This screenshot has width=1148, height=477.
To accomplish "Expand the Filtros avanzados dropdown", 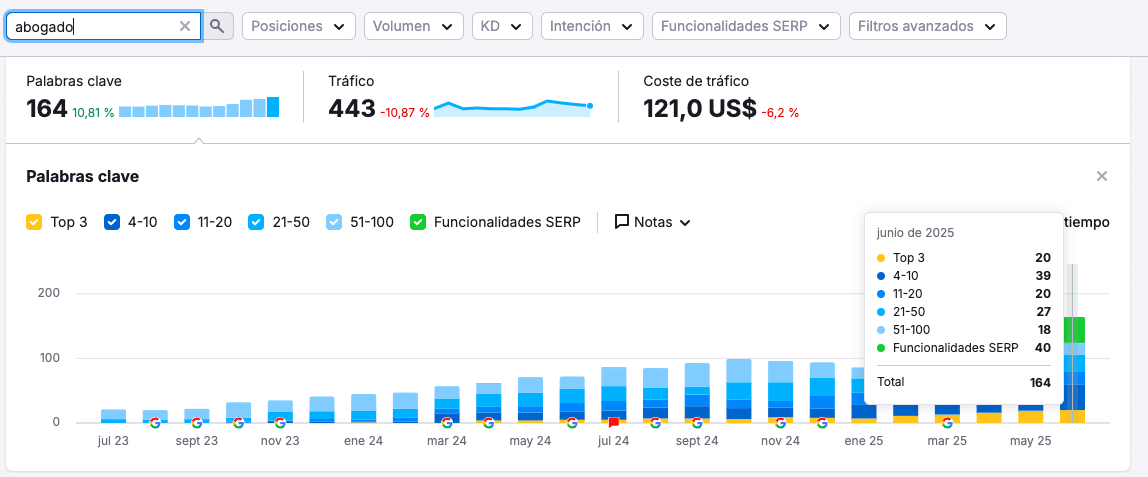I will [928, 26].
